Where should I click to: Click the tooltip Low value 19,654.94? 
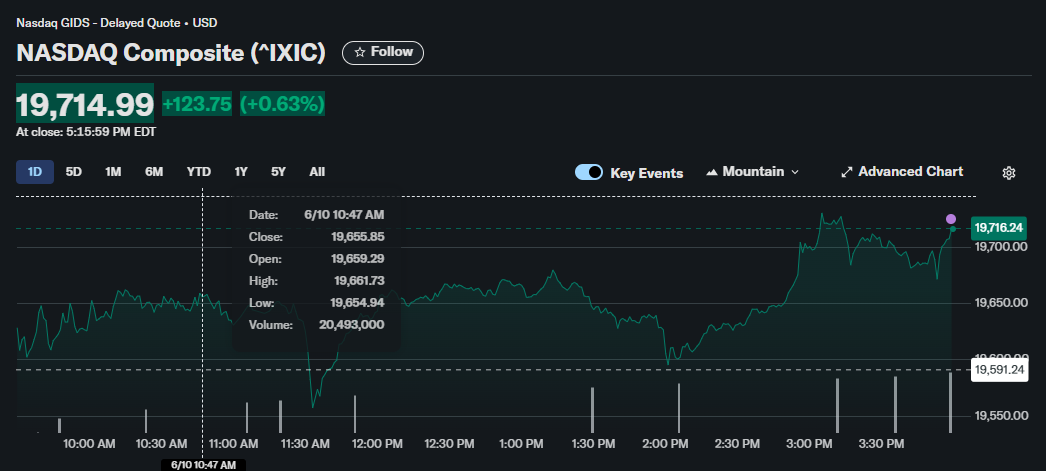pyautogui.click(x=358, y=304)
